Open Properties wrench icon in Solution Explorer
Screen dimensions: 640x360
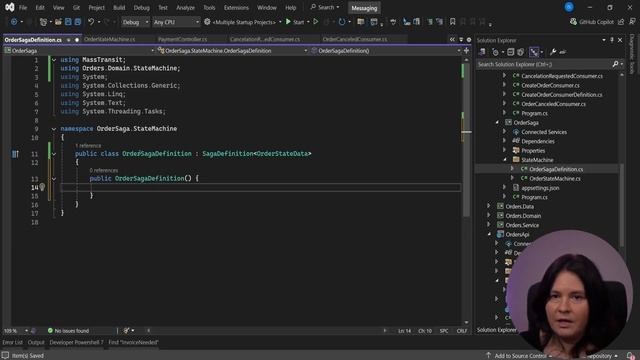(x=553, y=52)
